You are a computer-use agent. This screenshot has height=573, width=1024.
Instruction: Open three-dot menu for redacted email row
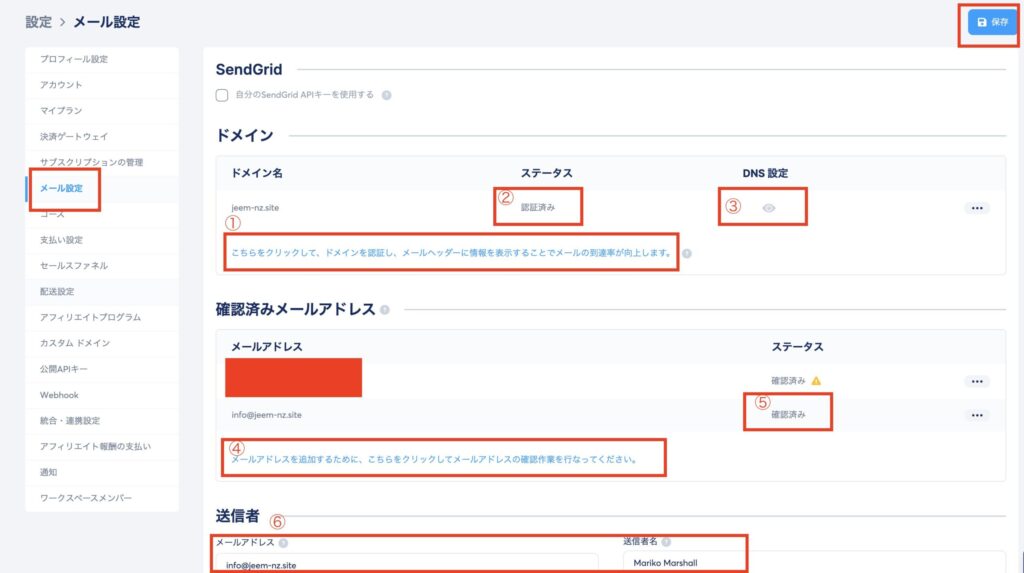[977, 381]
